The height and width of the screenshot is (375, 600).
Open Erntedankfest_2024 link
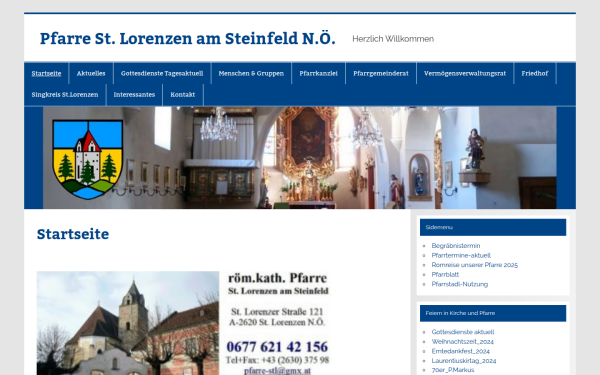tap(460, 351)
